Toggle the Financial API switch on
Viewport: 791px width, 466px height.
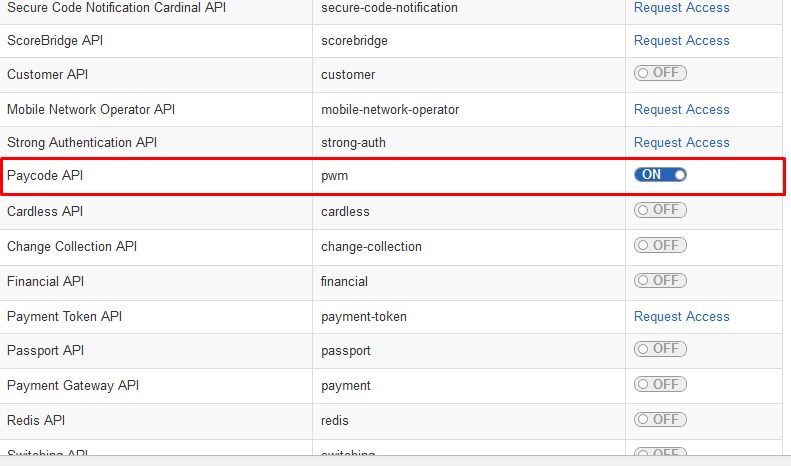click(x=660, y=280)
